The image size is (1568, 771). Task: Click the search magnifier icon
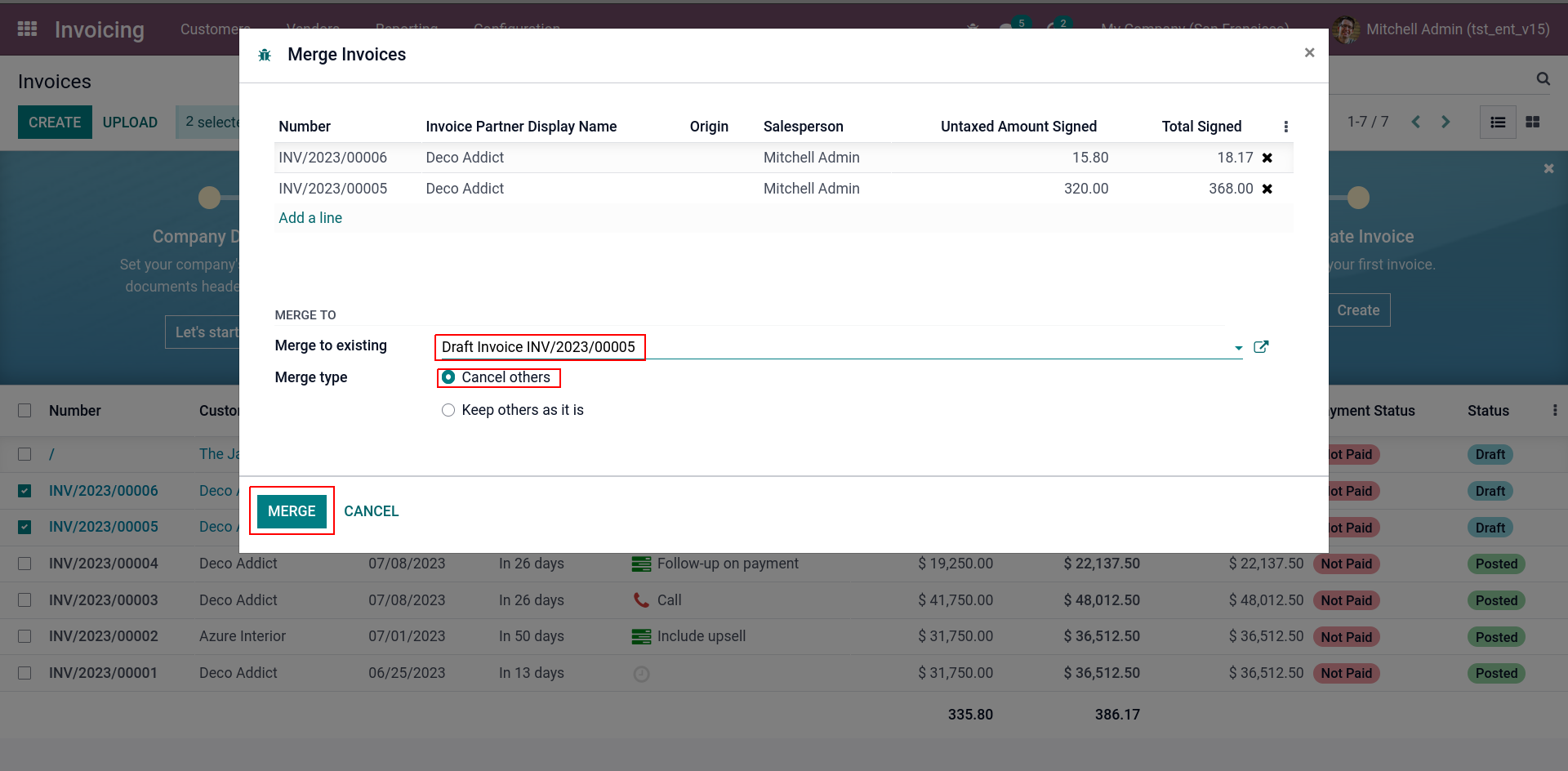1543,79
